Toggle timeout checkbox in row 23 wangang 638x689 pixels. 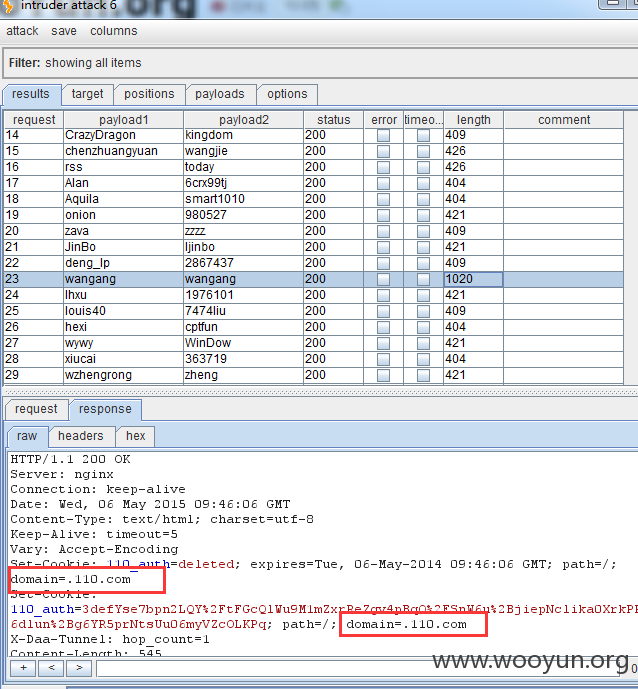(x=424, y=279)
